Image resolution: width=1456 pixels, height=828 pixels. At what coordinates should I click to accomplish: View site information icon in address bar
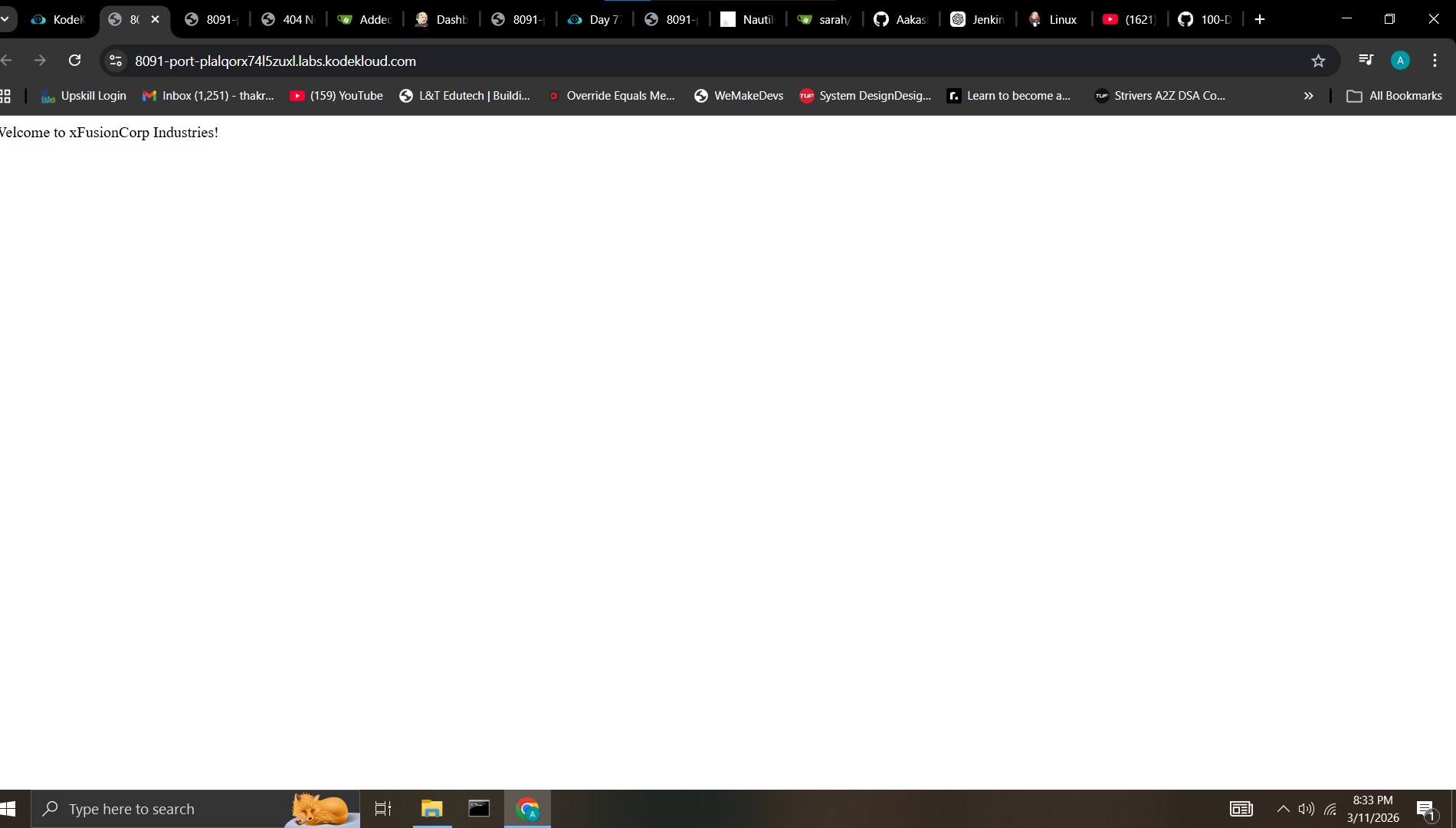click(x=116, y=61)
